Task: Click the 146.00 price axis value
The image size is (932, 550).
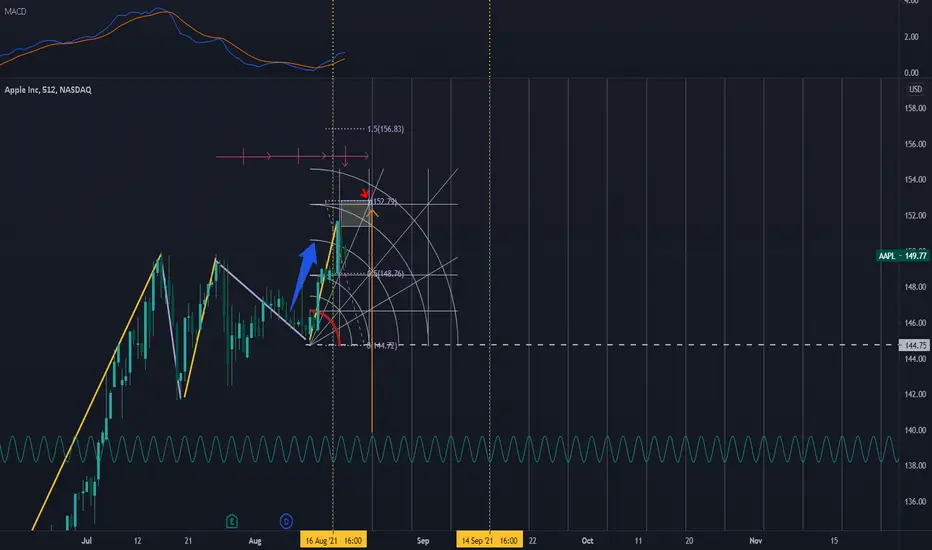Action: click(x=915, y=323)
